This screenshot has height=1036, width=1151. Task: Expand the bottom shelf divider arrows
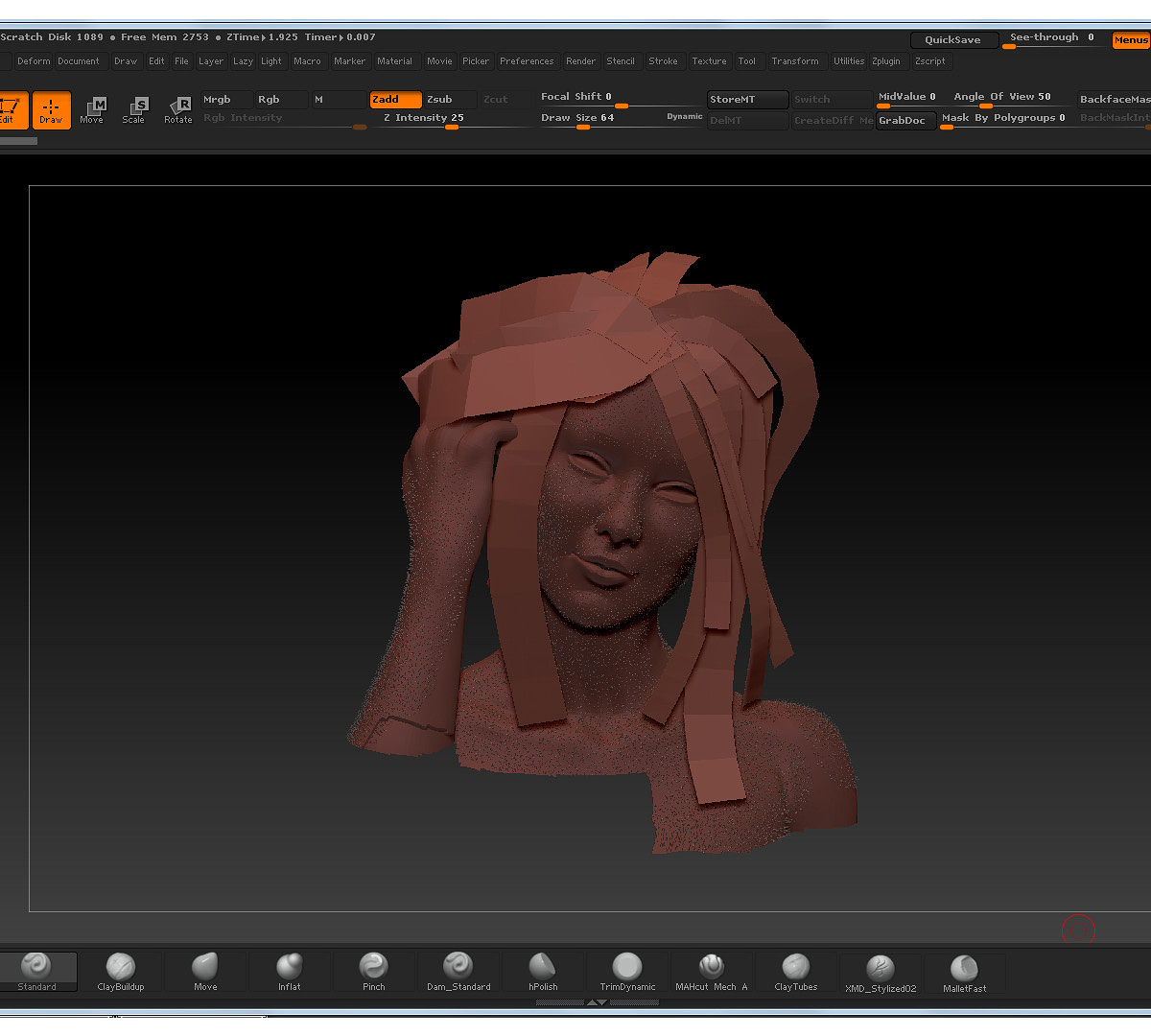pos(597,1002)
